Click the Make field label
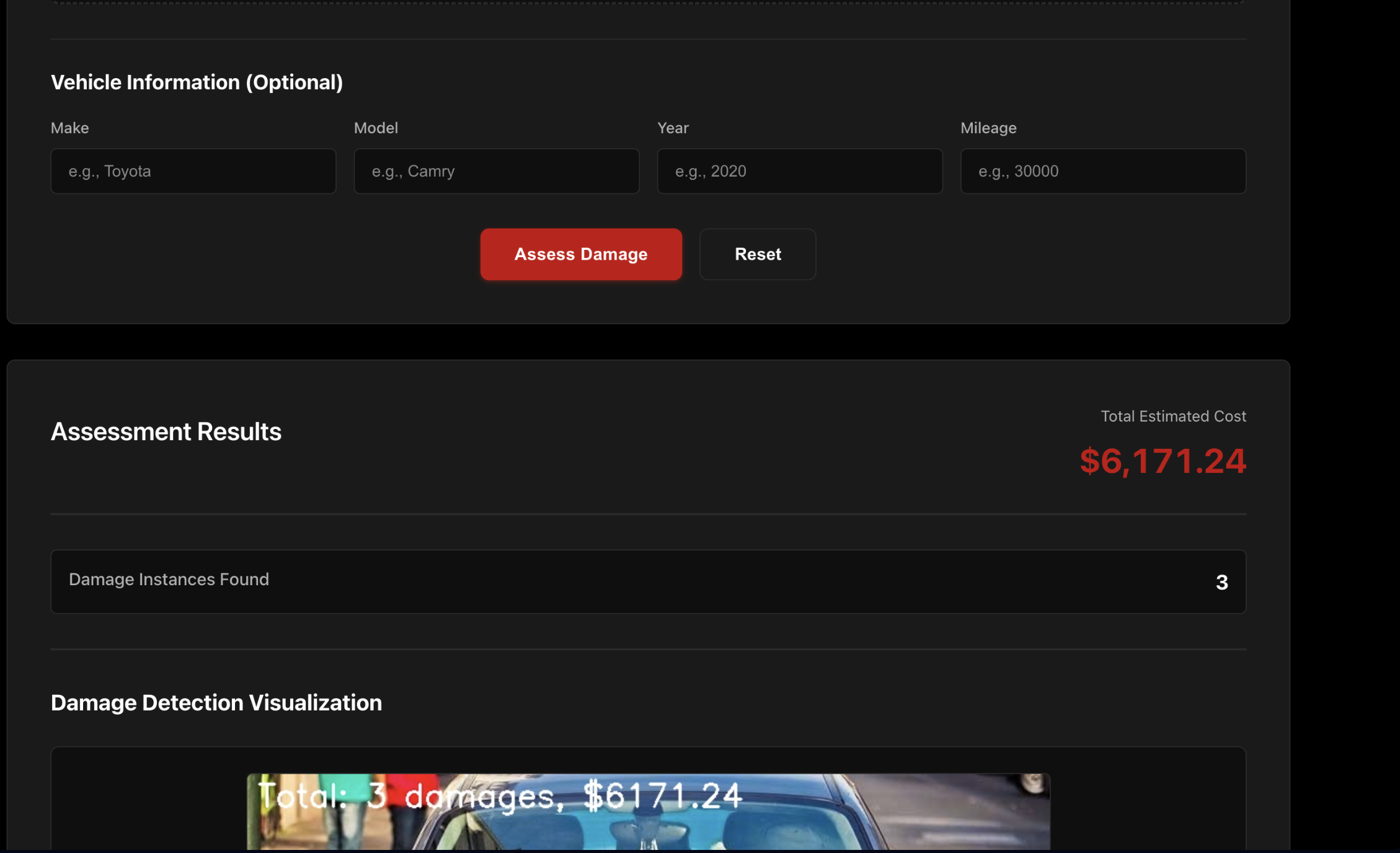 [x=69, y=128]
